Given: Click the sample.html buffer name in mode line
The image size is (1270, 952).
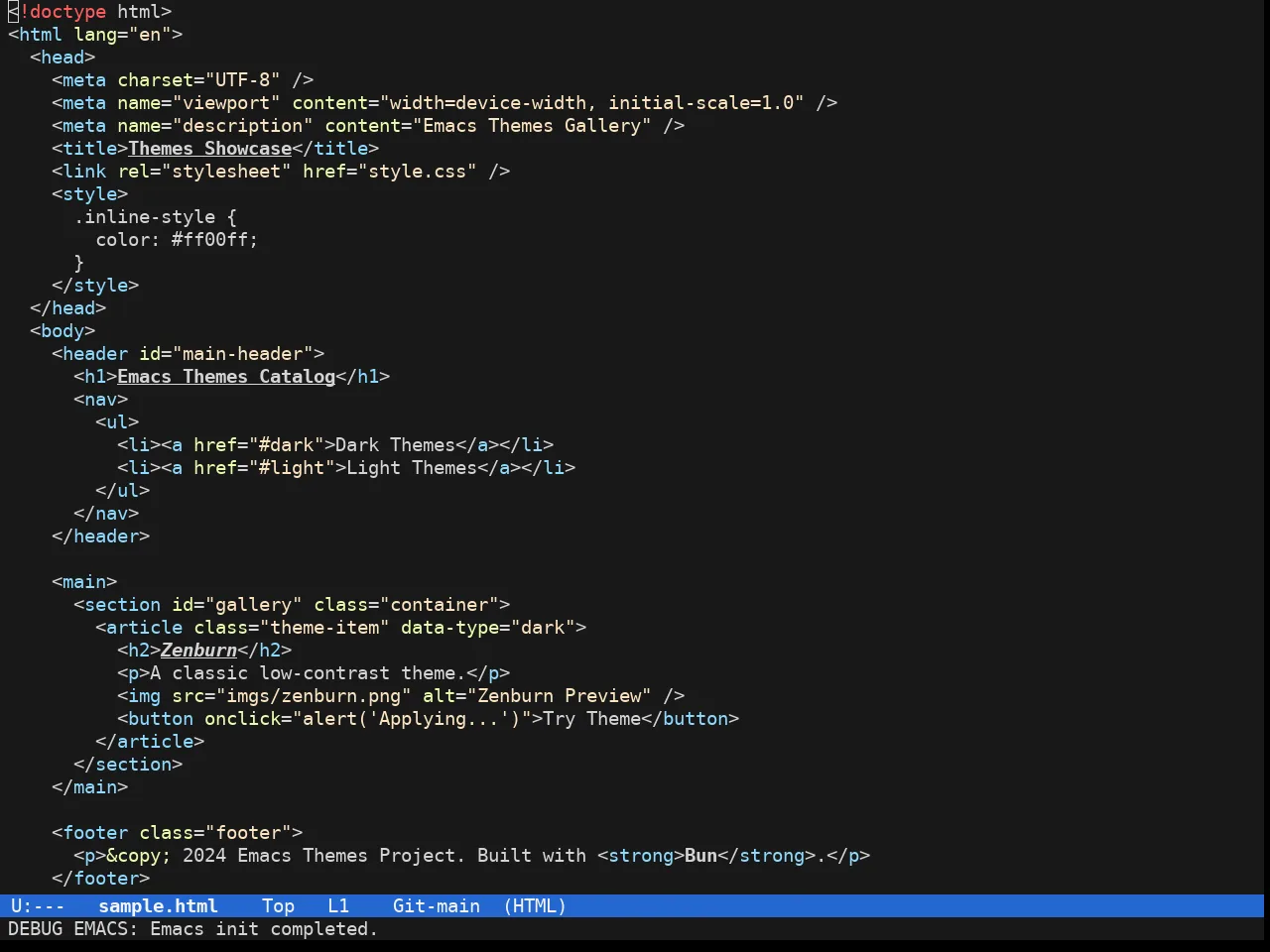Looking at the screenshot, I should click(x=158, y=905).
